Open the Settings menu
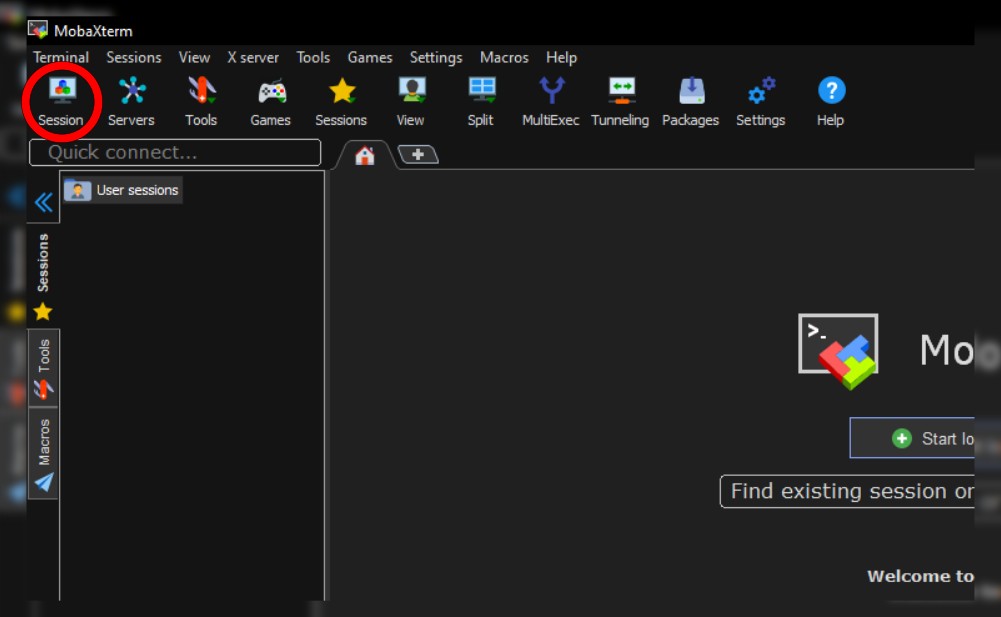 [x=436, y=57]
